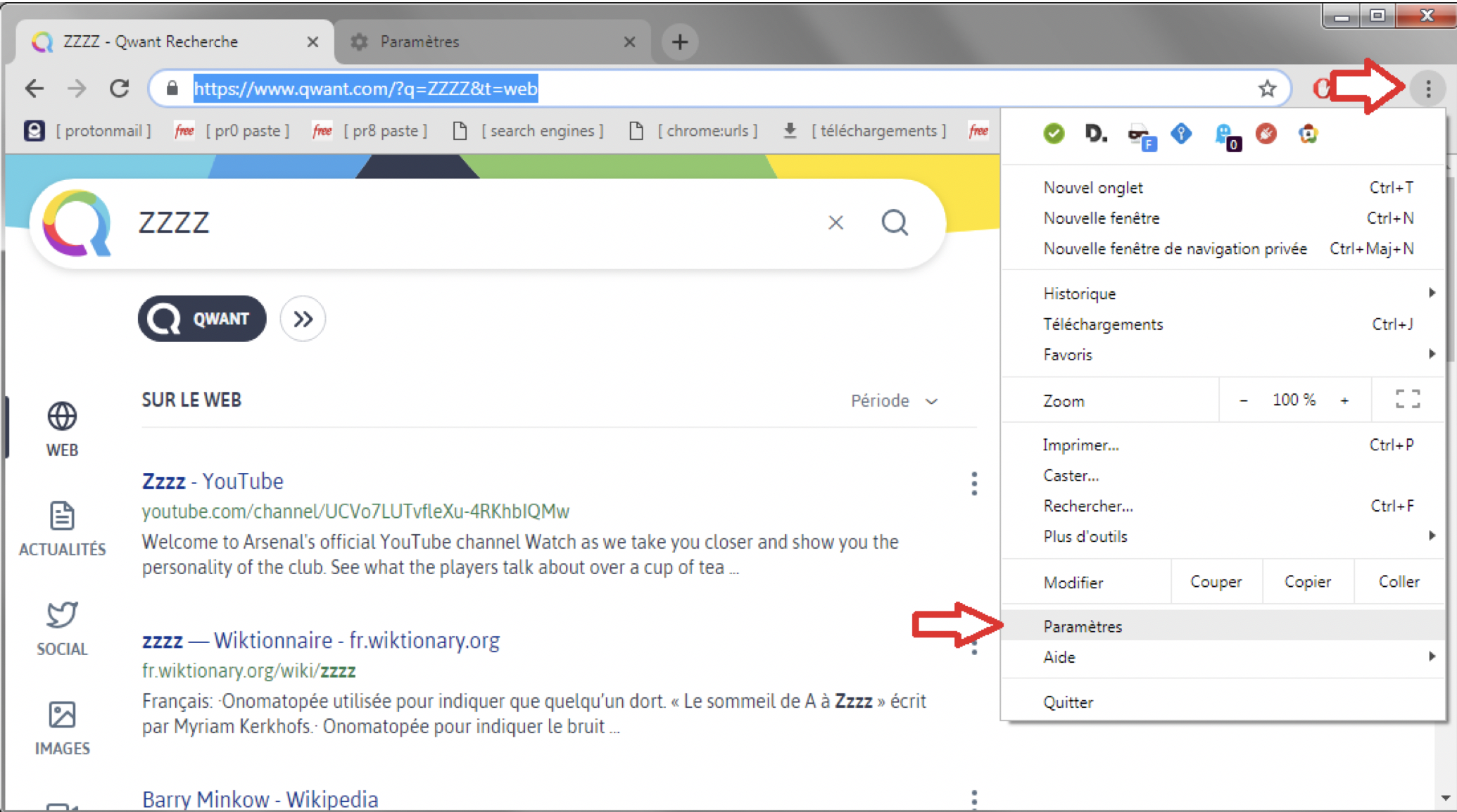Open the Chrome three-dot menu button
The image size is (1457, 812).
(x=1427, y=89)
